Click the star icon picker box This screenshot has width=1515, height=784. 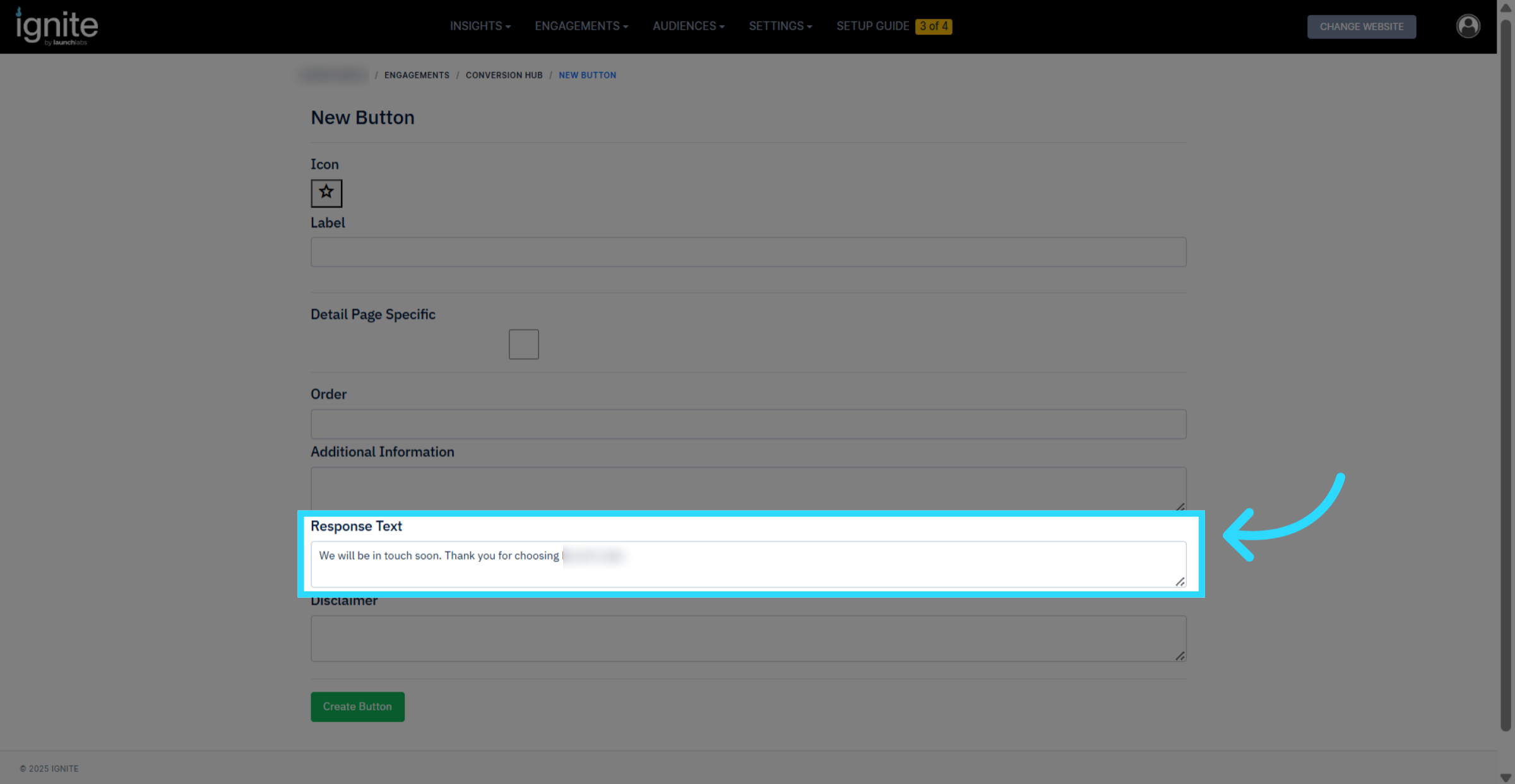(x=326, y=193)
